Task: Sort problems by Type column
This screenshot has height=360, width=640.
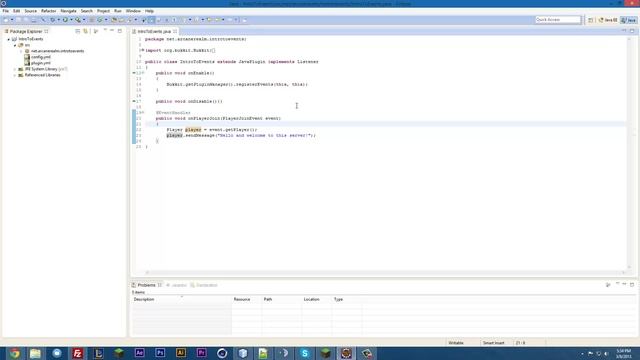Action: coord(347,299)
